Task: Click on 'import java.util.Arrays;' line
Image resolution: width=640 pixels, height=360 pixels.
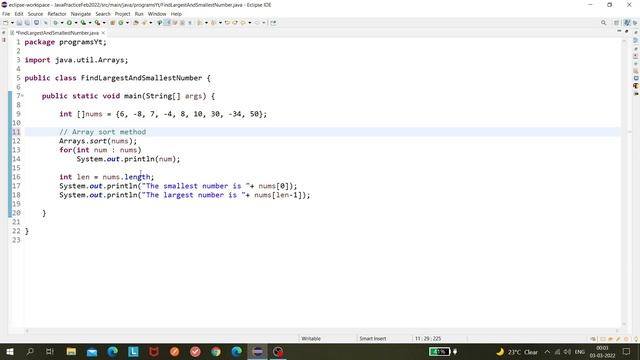Action: click(76, 60)
